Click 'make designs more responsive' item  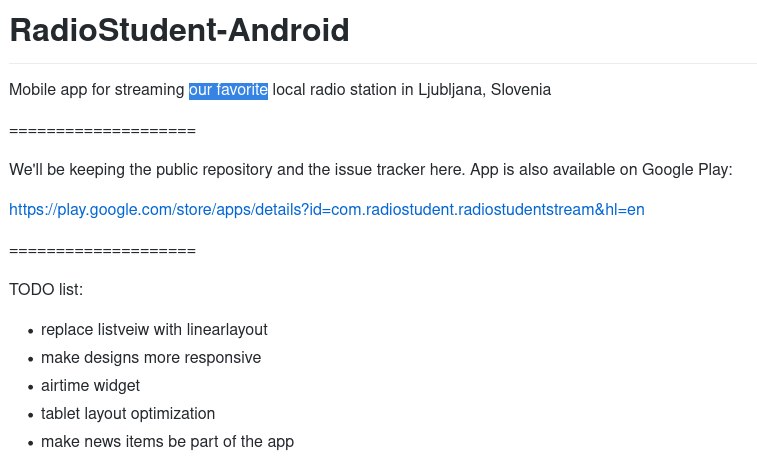click(151, 358)
